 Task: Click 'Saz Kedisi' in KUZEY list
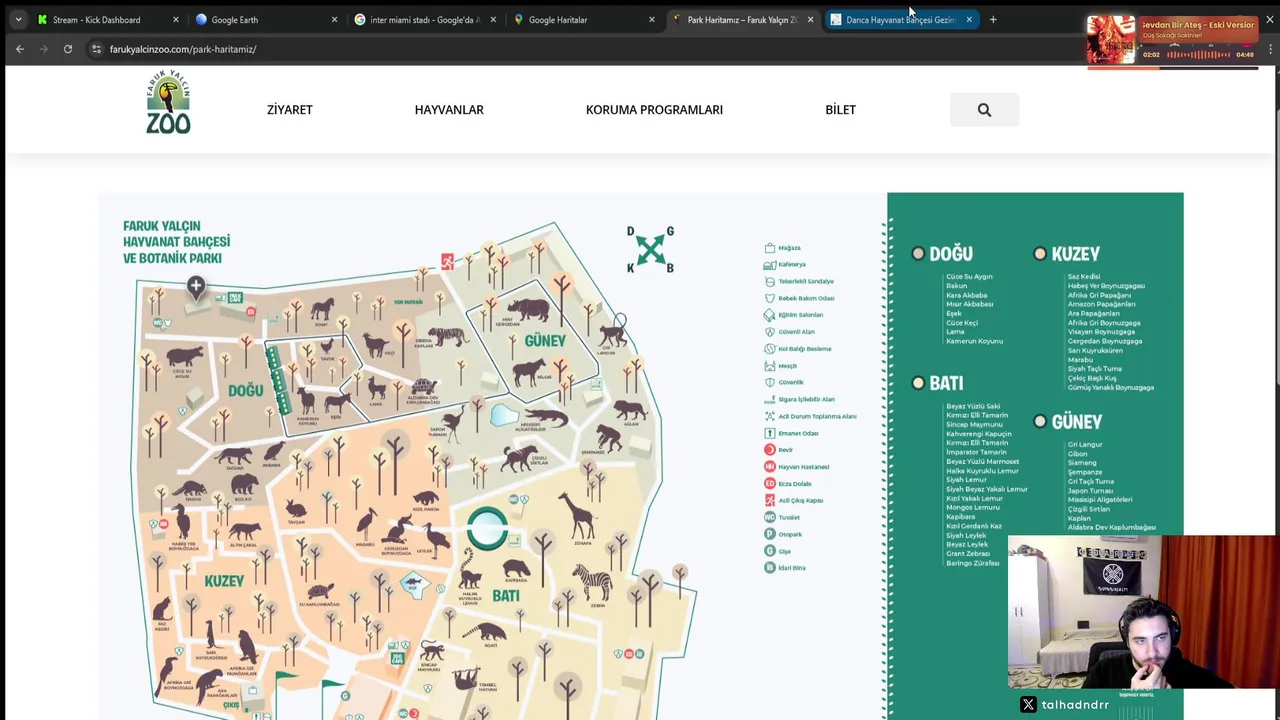[1084, 277]
